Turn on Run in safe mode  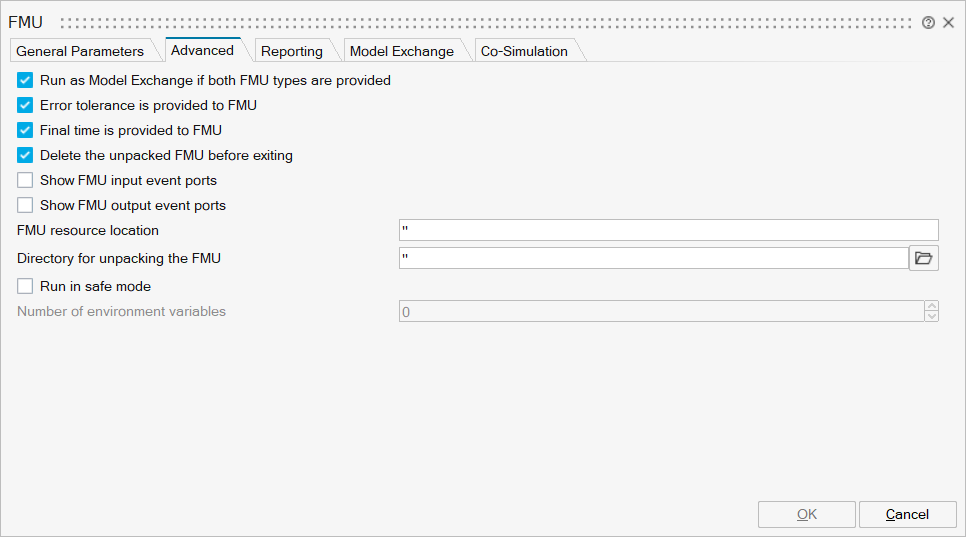26,287
